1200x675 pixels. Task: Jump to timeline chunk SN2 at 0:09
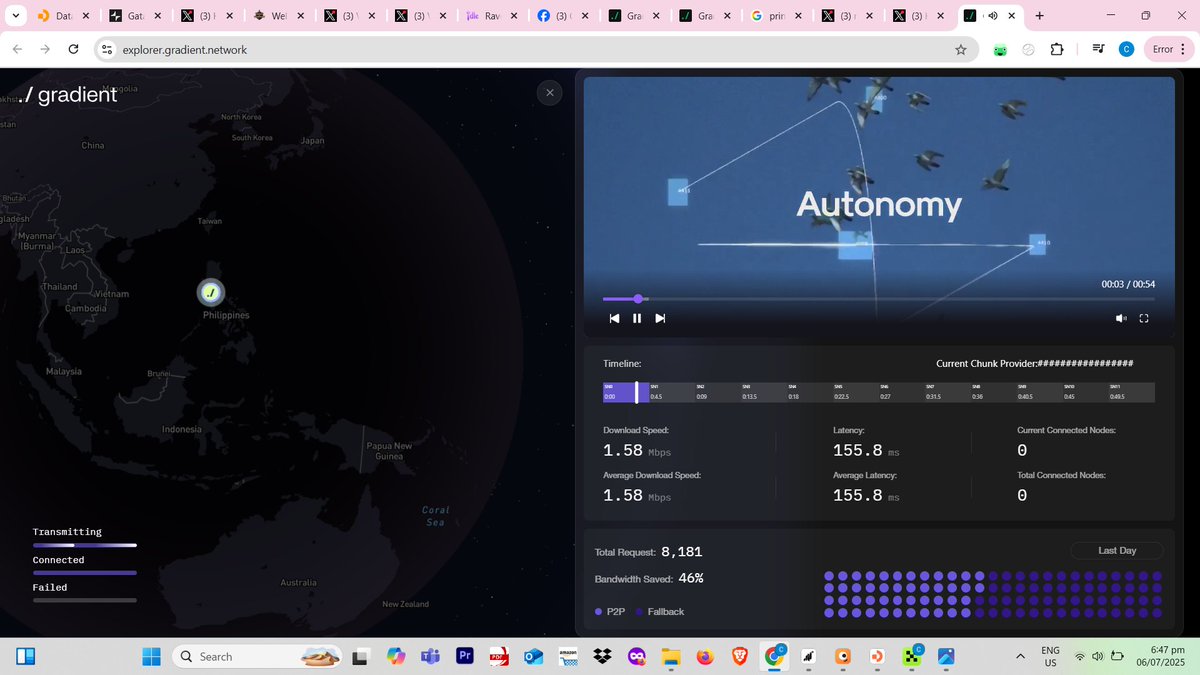717,392
